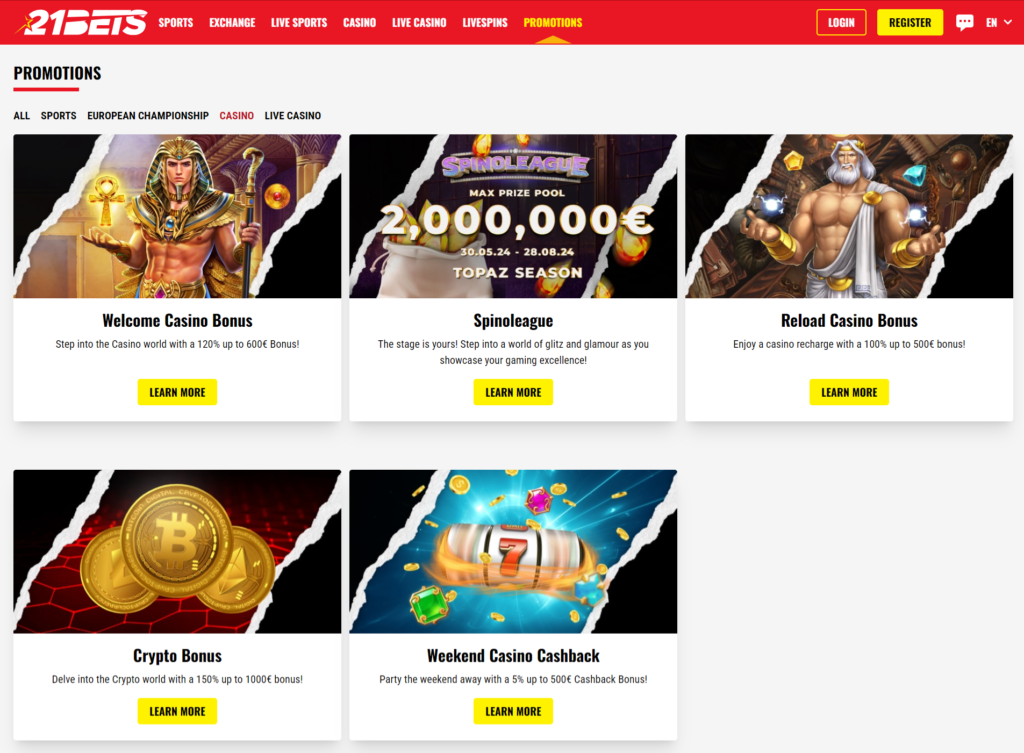Open the Exchange menu item

(232, 22)
